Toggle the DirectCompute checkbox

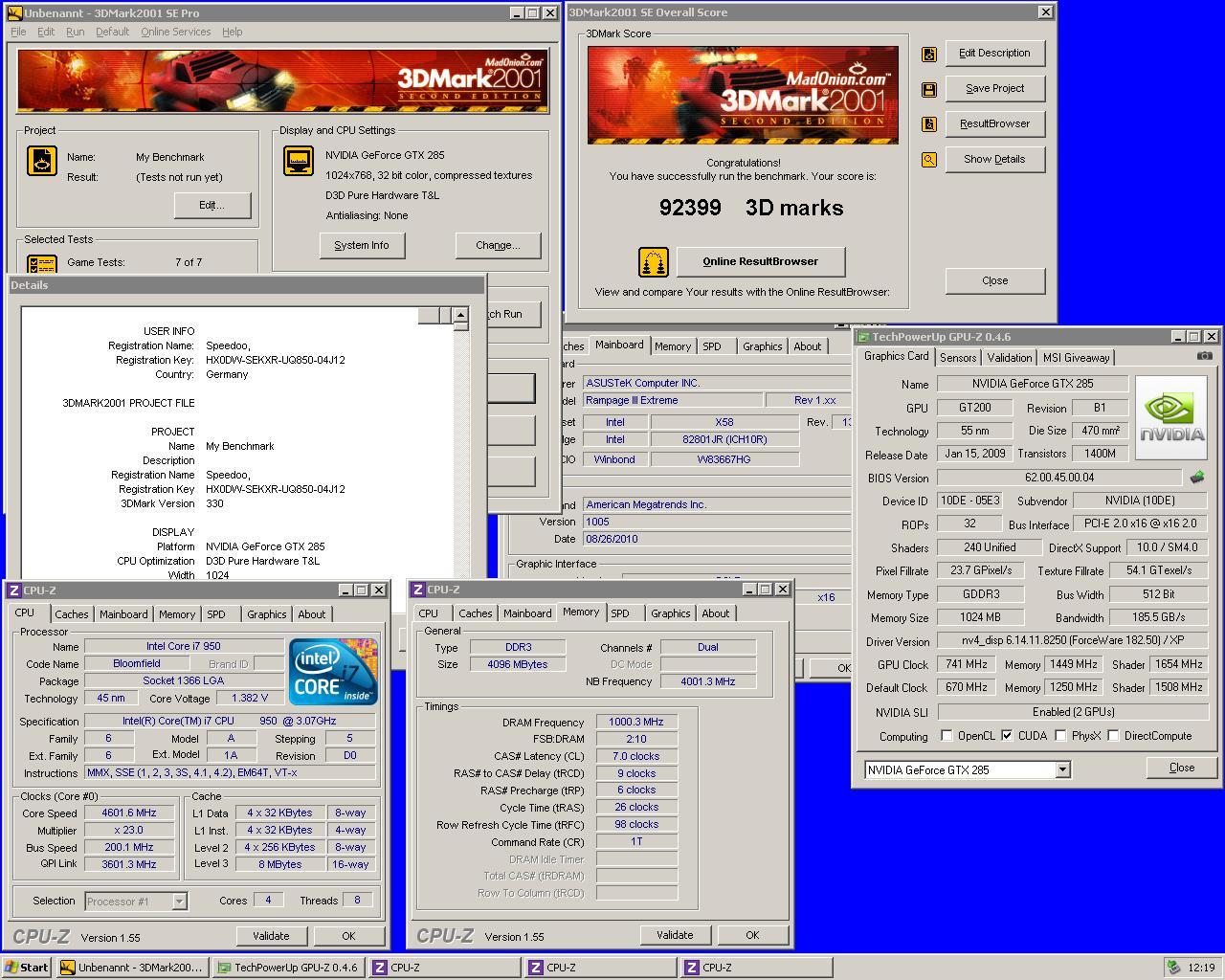pyautogui.click(x=1113, y=736)
